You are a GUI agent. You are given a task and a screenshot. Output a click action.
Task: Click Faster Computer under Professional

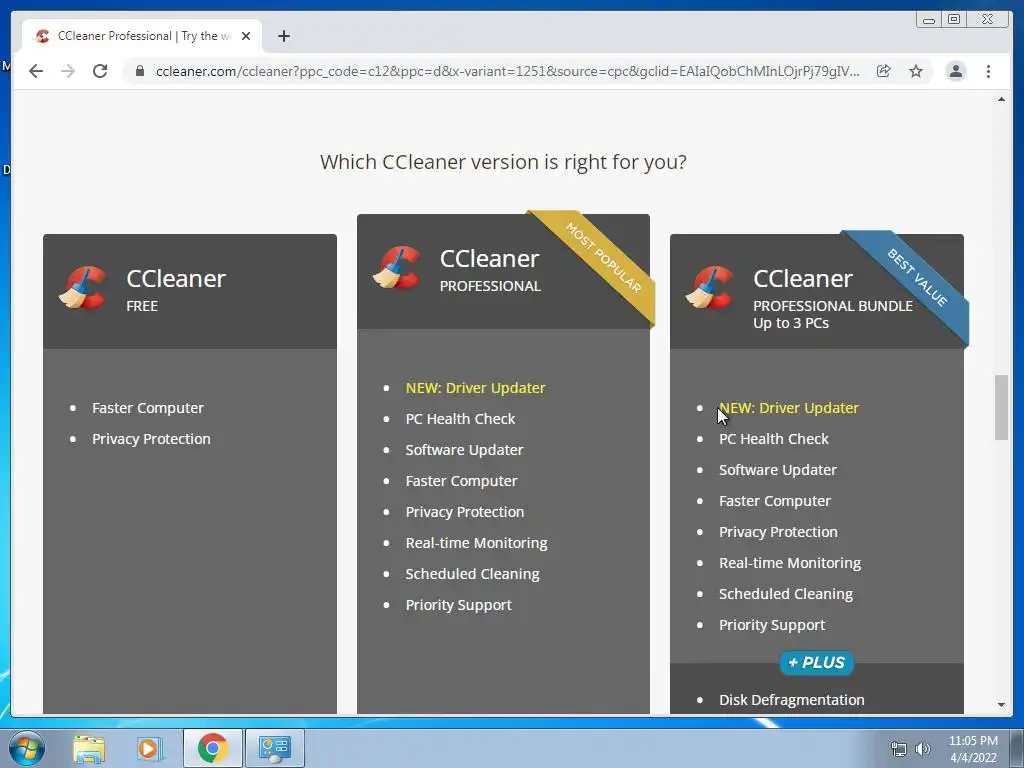coord(461,481)
